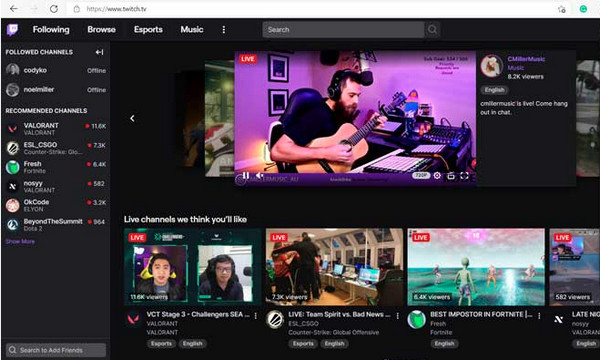Open the green browser profile icon
Image resolution: width=600 pixels, height=360 pixels.
(583, 8)
